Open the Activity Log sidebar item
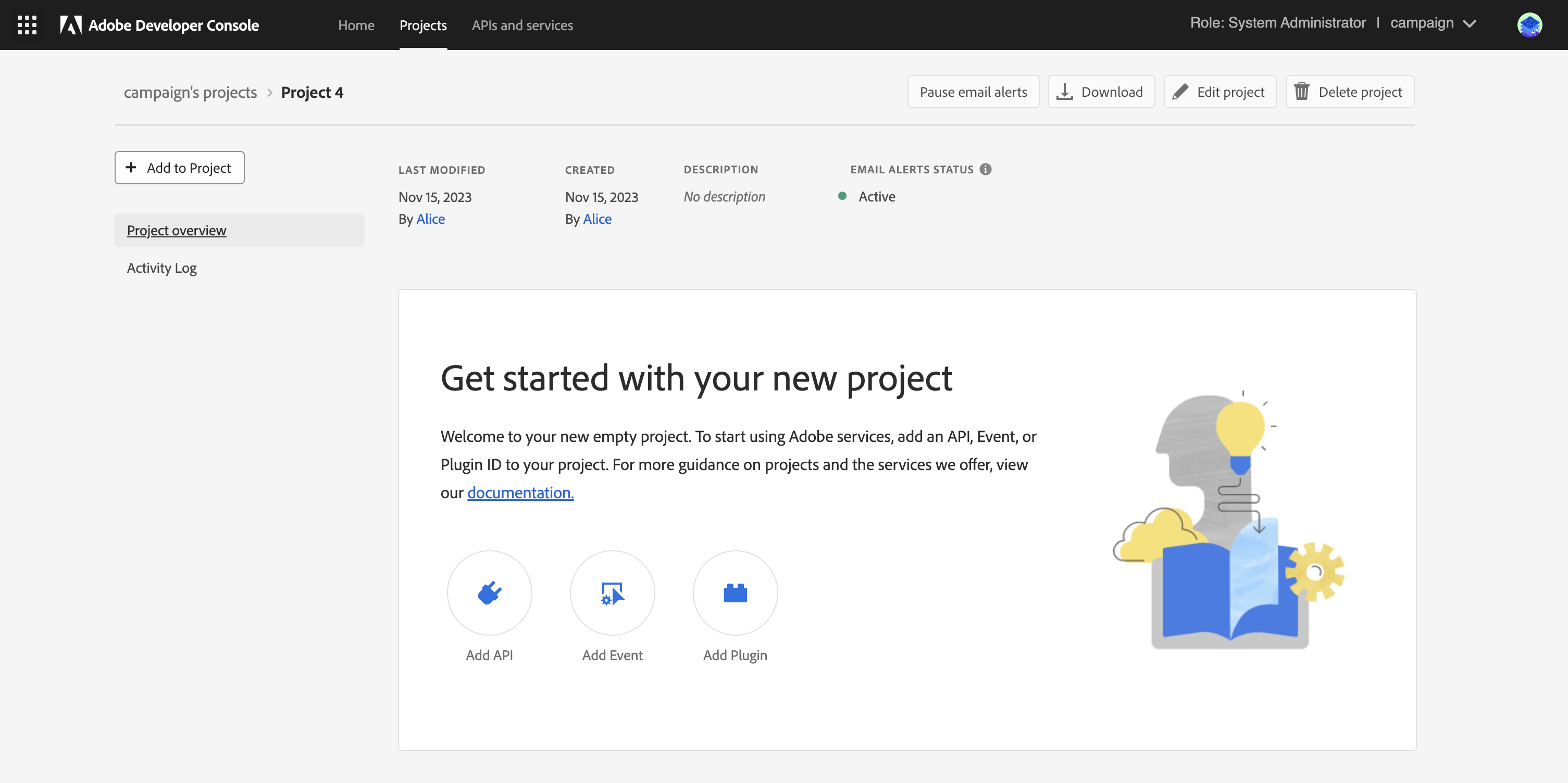Image resolution: width=1568 pixels, height=783 pixels. [162, 268]
